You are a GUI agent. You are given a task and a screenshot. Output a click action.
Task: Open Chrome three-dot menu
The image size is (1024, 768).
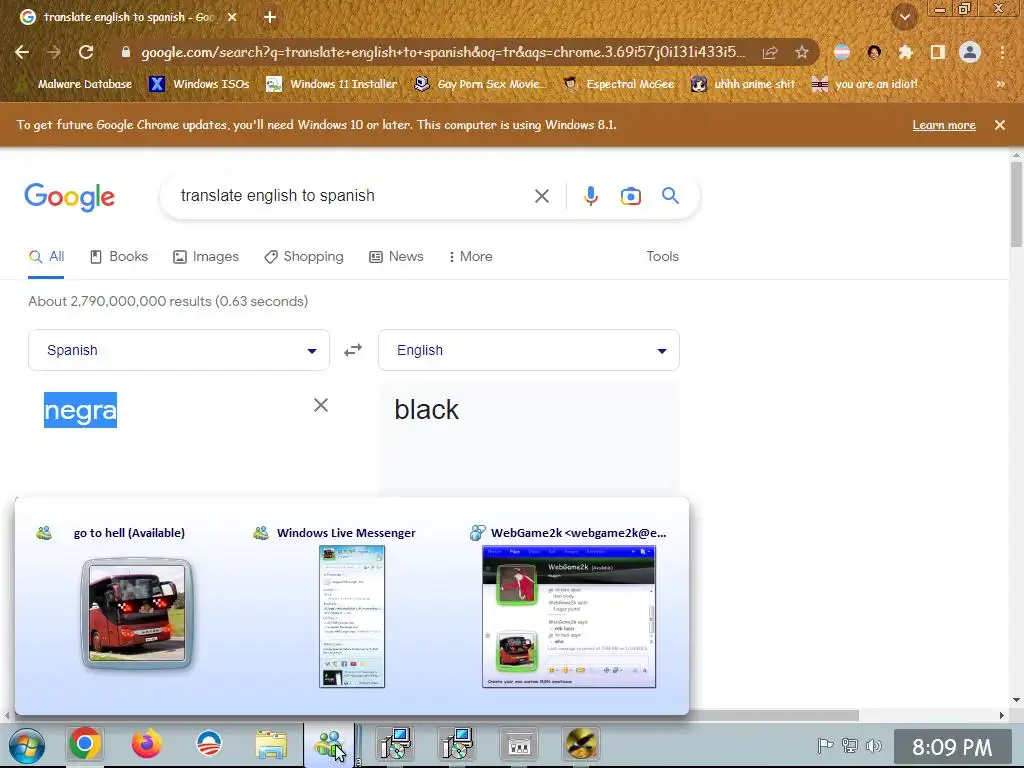1002,52
